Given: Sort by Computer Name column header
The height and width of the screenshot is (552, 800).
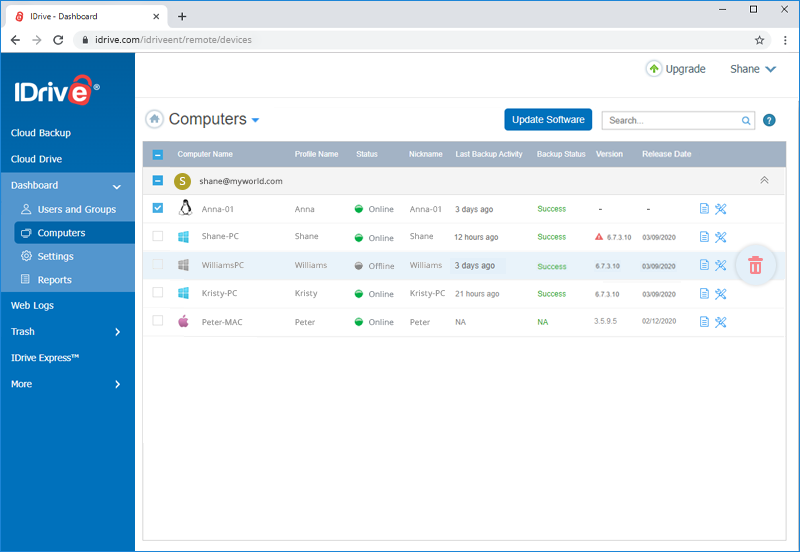Looking at the screenshot, I should point(205,154).
